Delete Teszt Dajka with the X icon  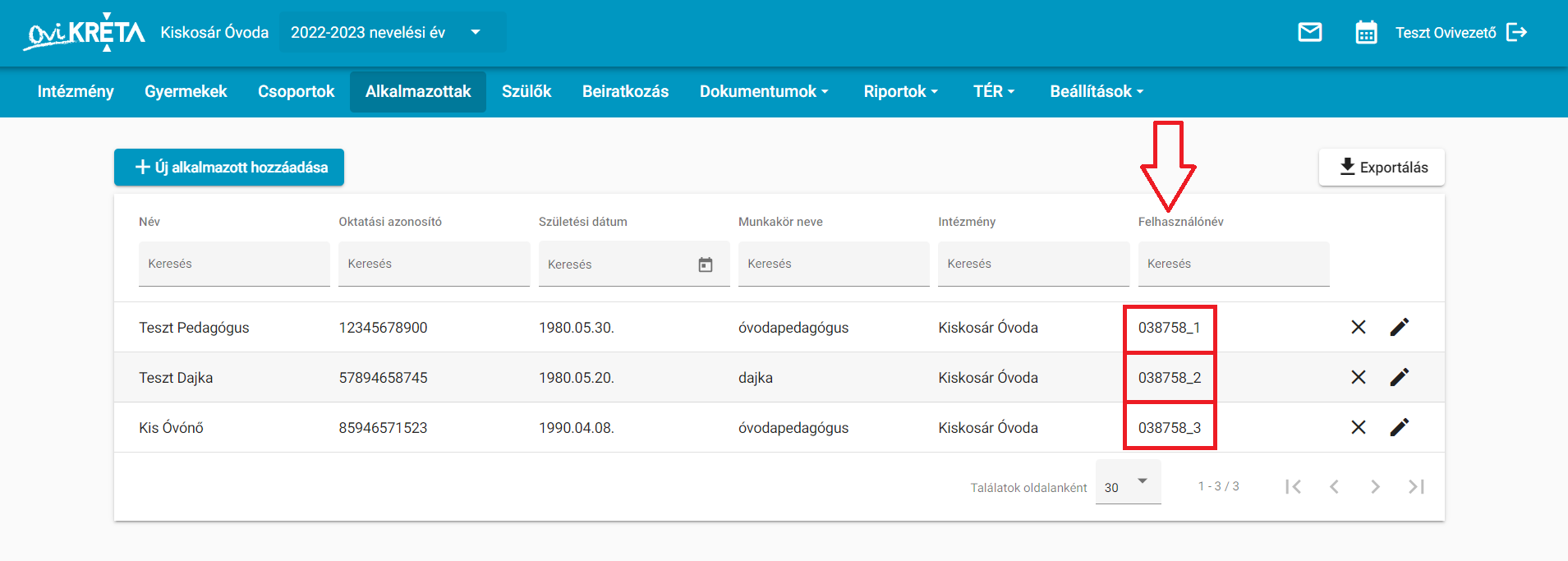(1359, 377)
